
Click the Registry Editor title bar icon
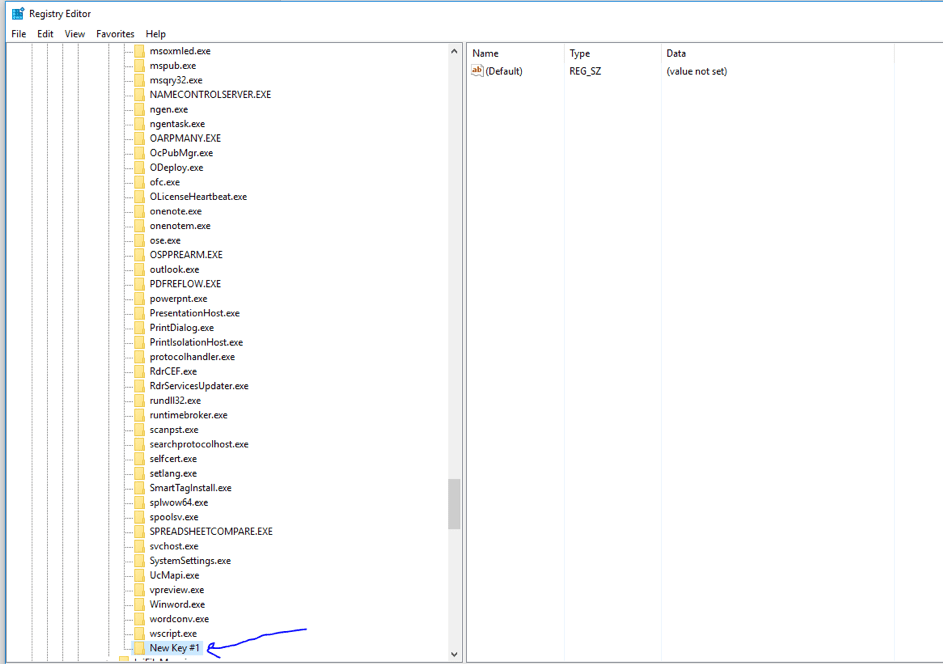pyautogui.click(x=18, y=13)
